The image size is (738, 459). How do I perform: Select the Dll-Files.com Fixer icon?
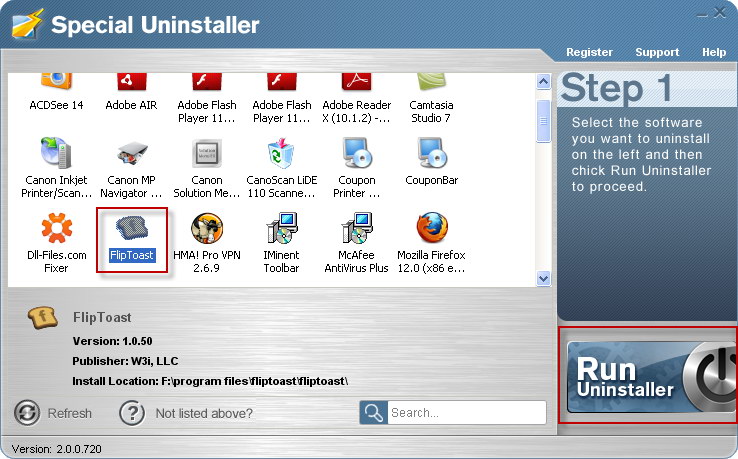(56, 228)
